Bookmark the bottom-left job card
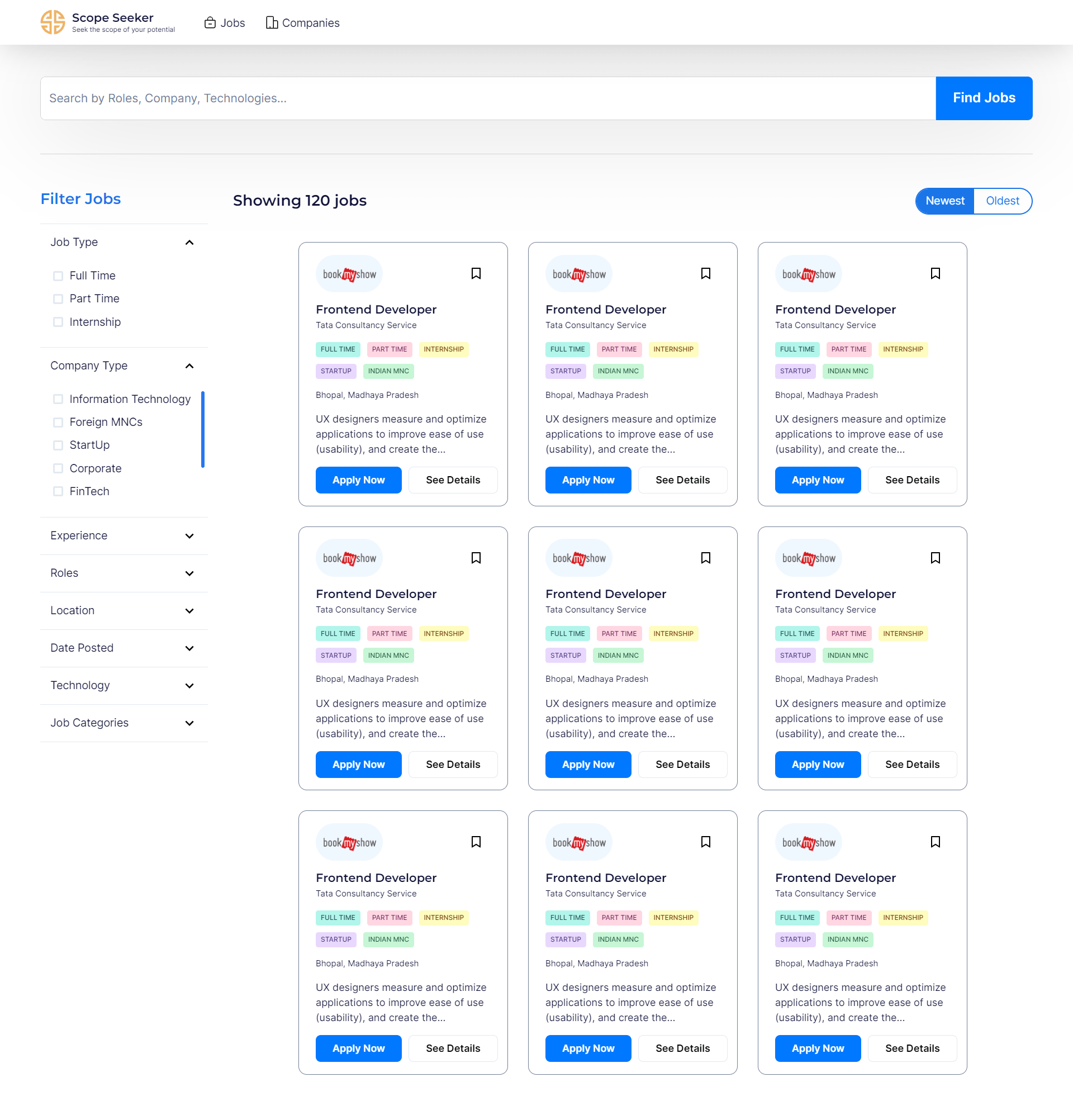 [x=476, y=842]
